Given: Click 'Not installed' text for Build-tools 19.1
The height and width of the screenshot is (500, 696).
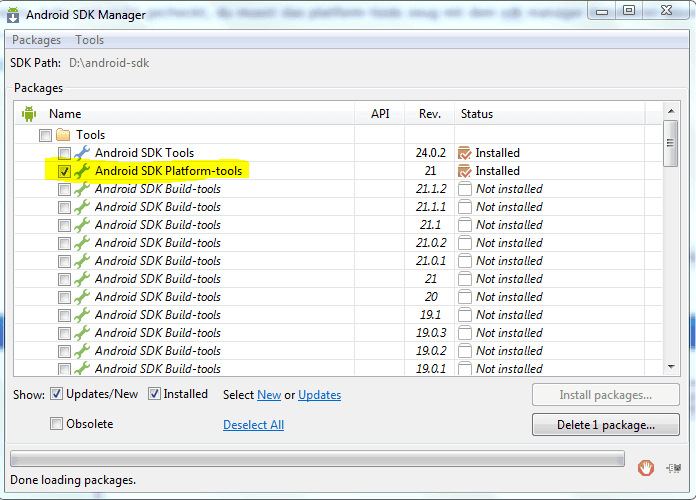Looking at the screenshot, I should point(510,315).
